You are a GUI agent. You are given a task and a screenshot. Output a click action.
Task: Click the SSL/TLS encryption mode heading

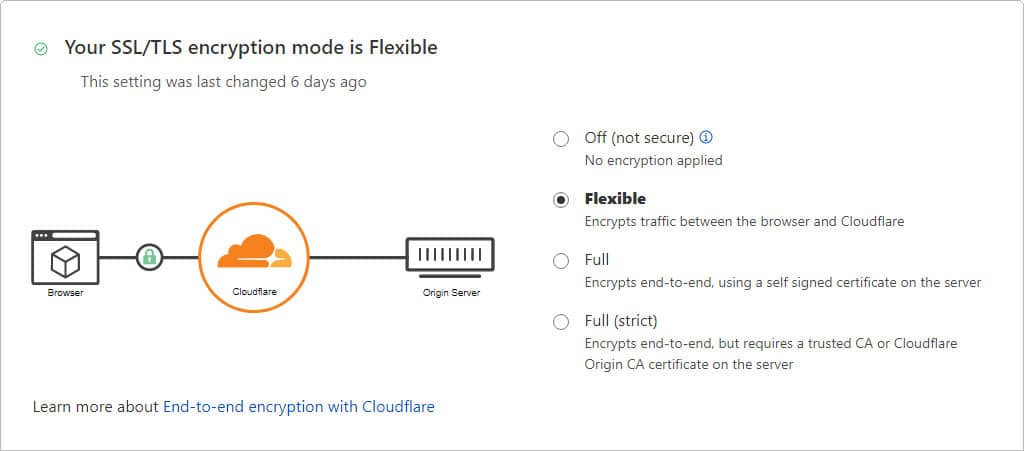click(251, 47)
